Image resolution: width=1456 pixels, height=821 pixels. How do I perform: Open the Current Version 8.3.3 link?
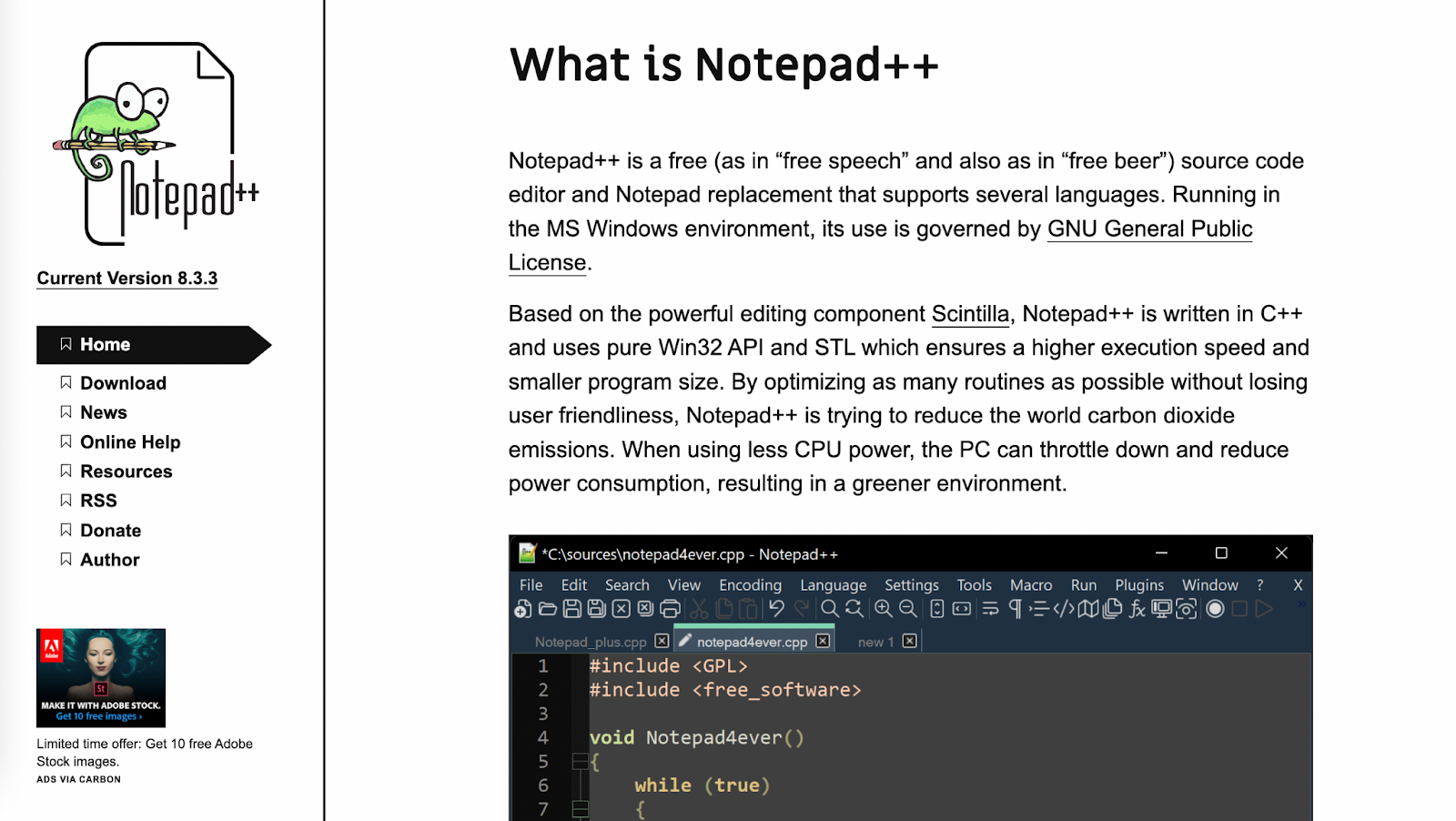tap(127, 279)
